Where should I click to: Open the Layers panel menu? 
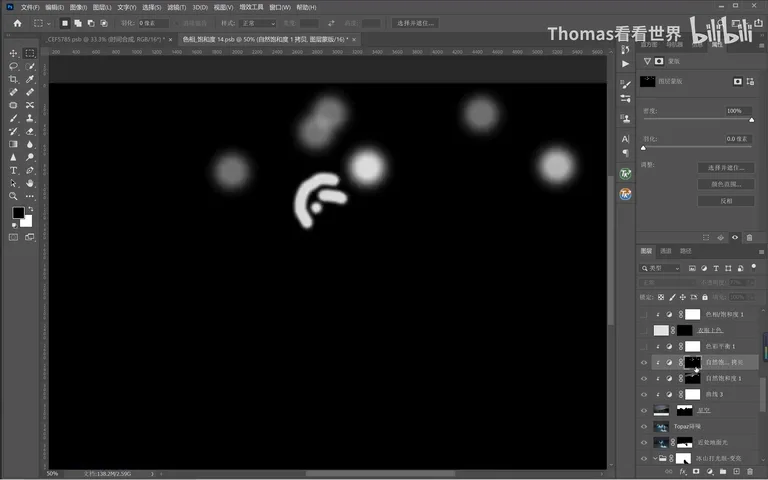tap(761, 252)
